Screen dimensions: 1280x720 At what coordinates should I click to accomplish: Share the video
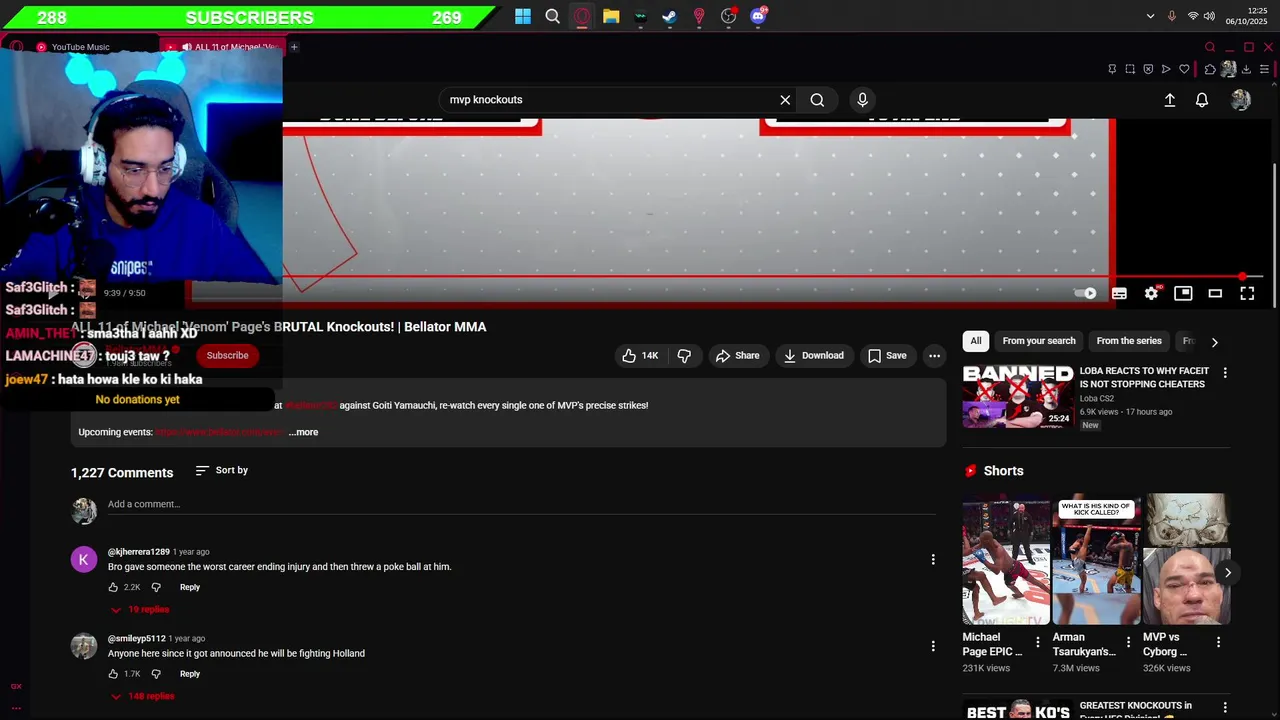tap(737, 355)
